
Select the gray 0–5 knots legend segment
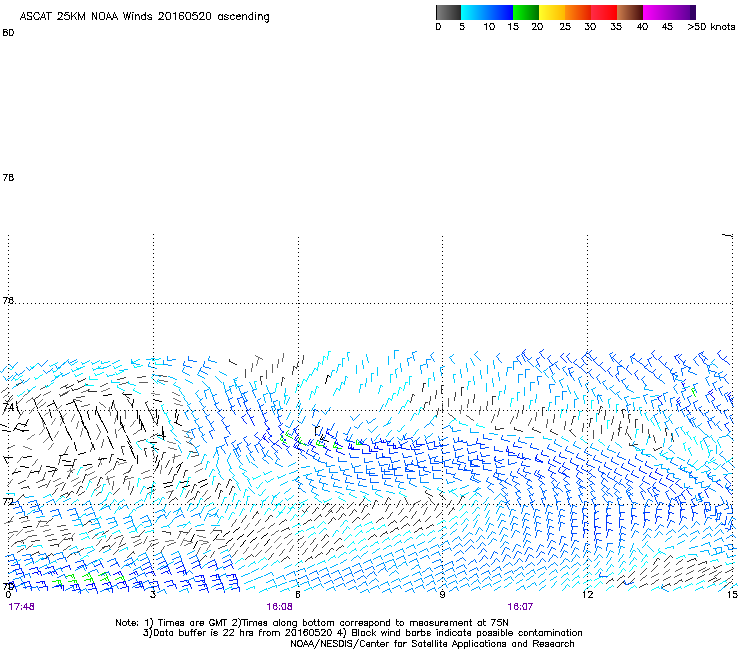(448, 12)
